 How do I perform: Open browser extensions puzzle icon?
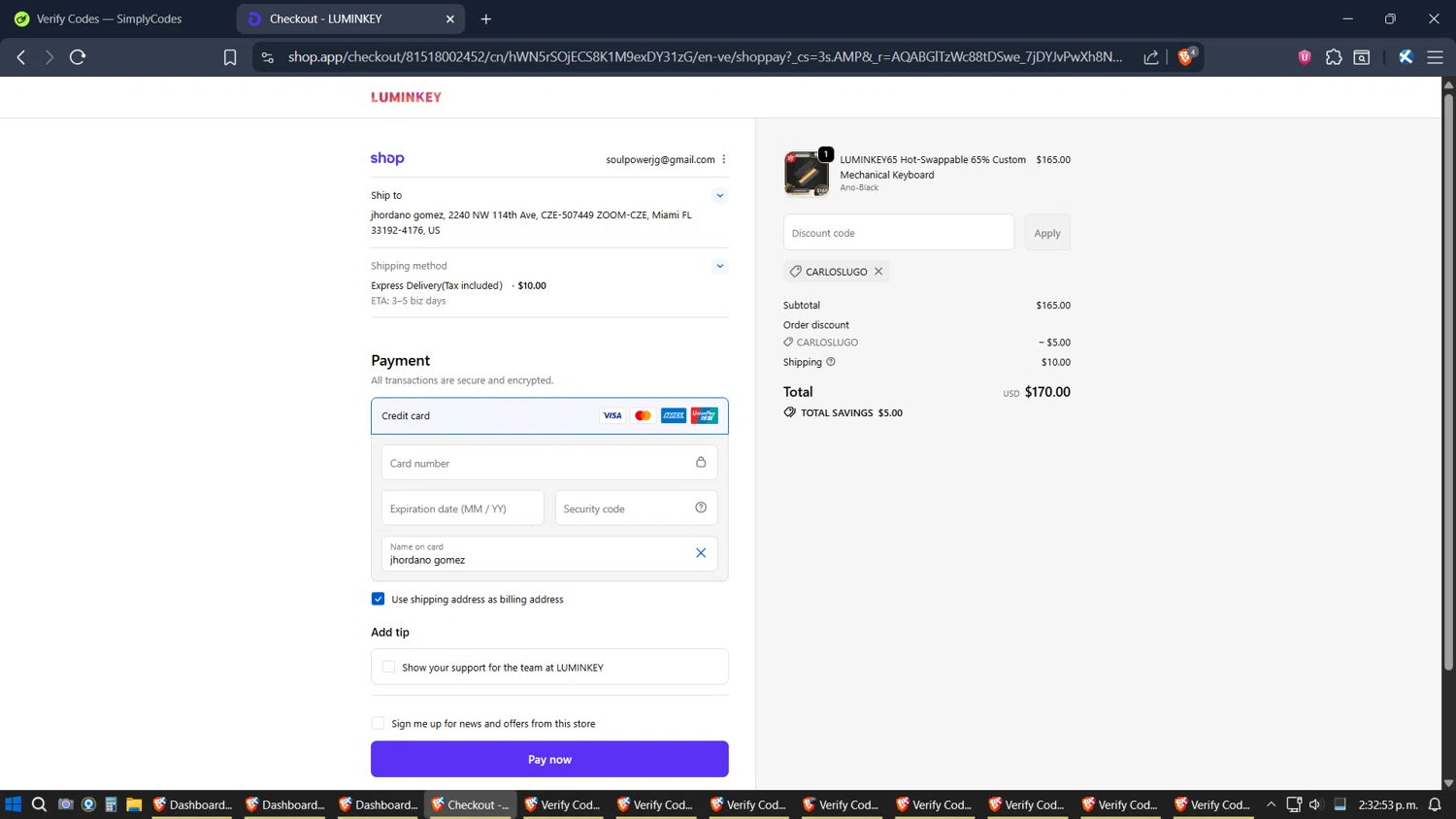[x=1334, y=57]
